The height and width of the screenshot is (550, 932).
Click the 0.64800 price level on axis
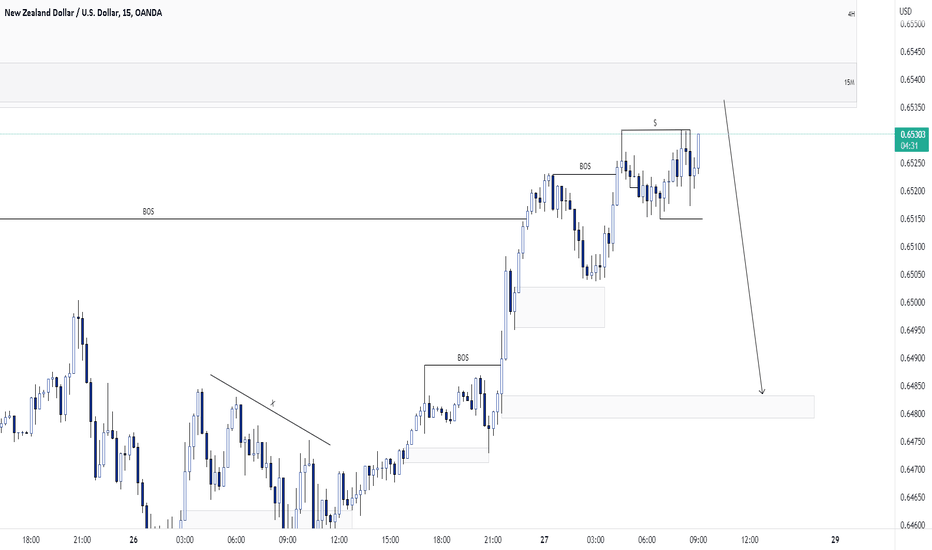[912, 413]
